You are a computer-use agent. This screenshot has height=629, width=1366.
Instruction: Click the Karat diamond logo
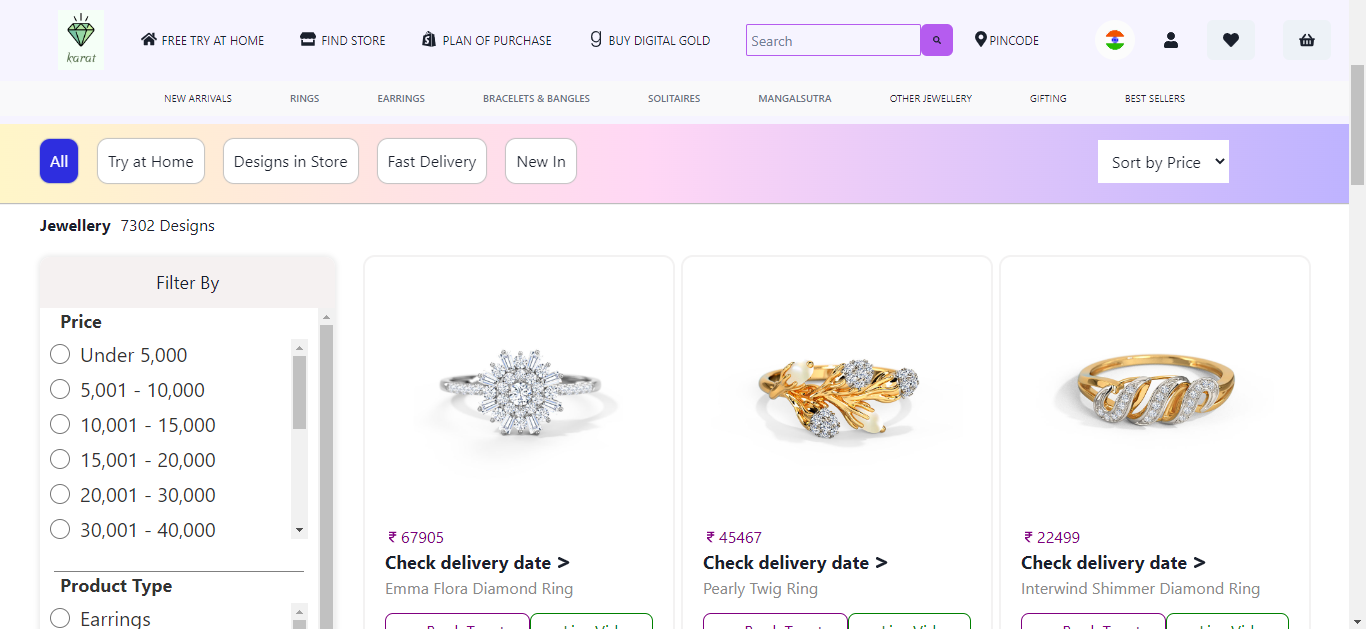pos(80,39)
